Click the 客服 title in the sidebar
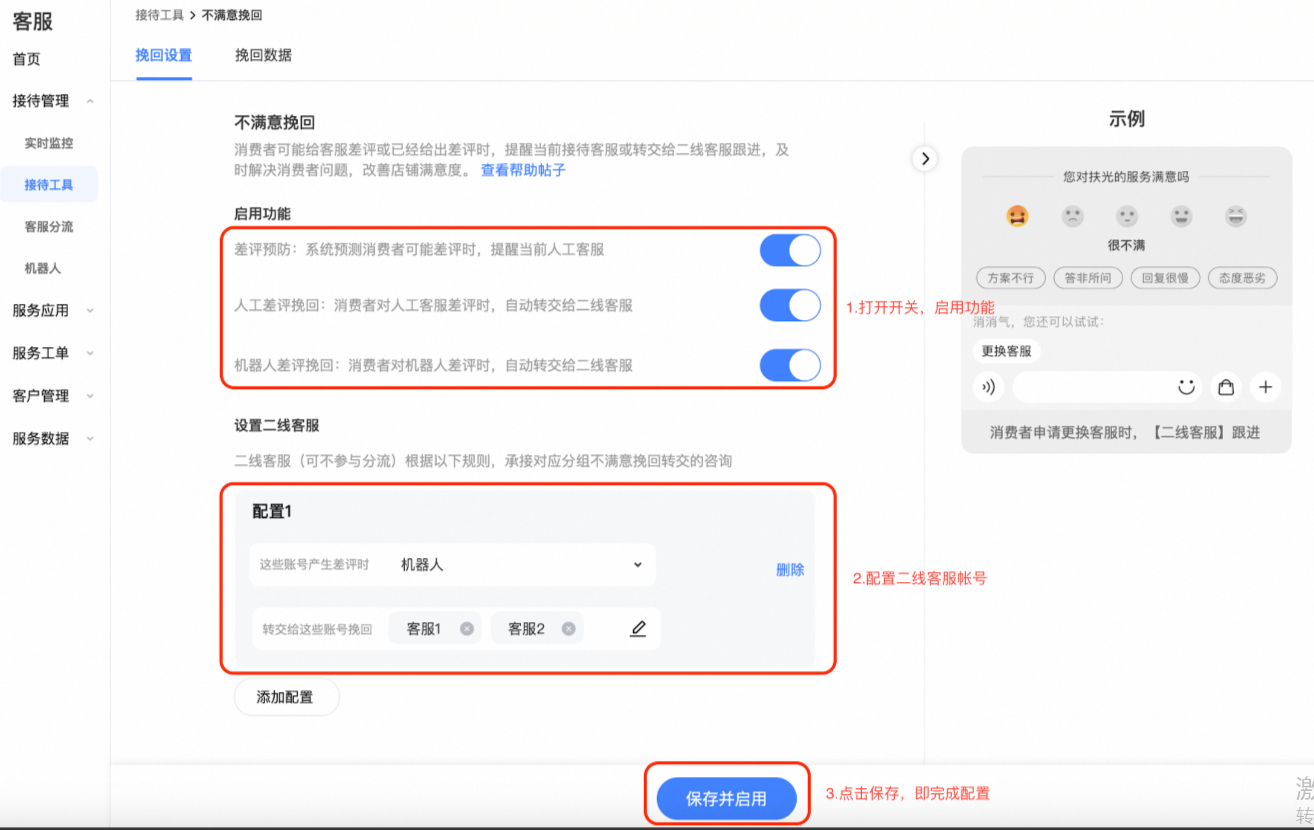 pyautogui.click(x=33, y=21)
